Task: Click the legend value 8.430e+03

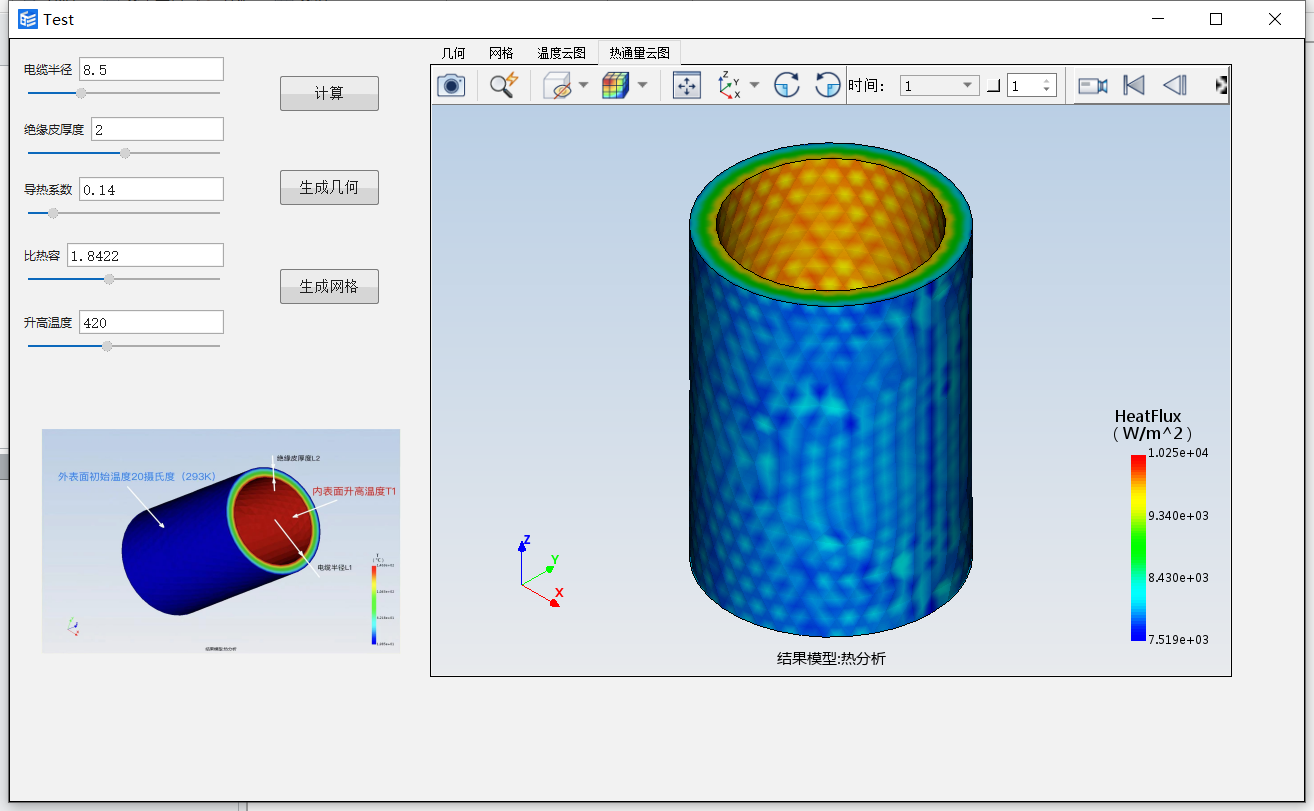Action: [1178, 577]
